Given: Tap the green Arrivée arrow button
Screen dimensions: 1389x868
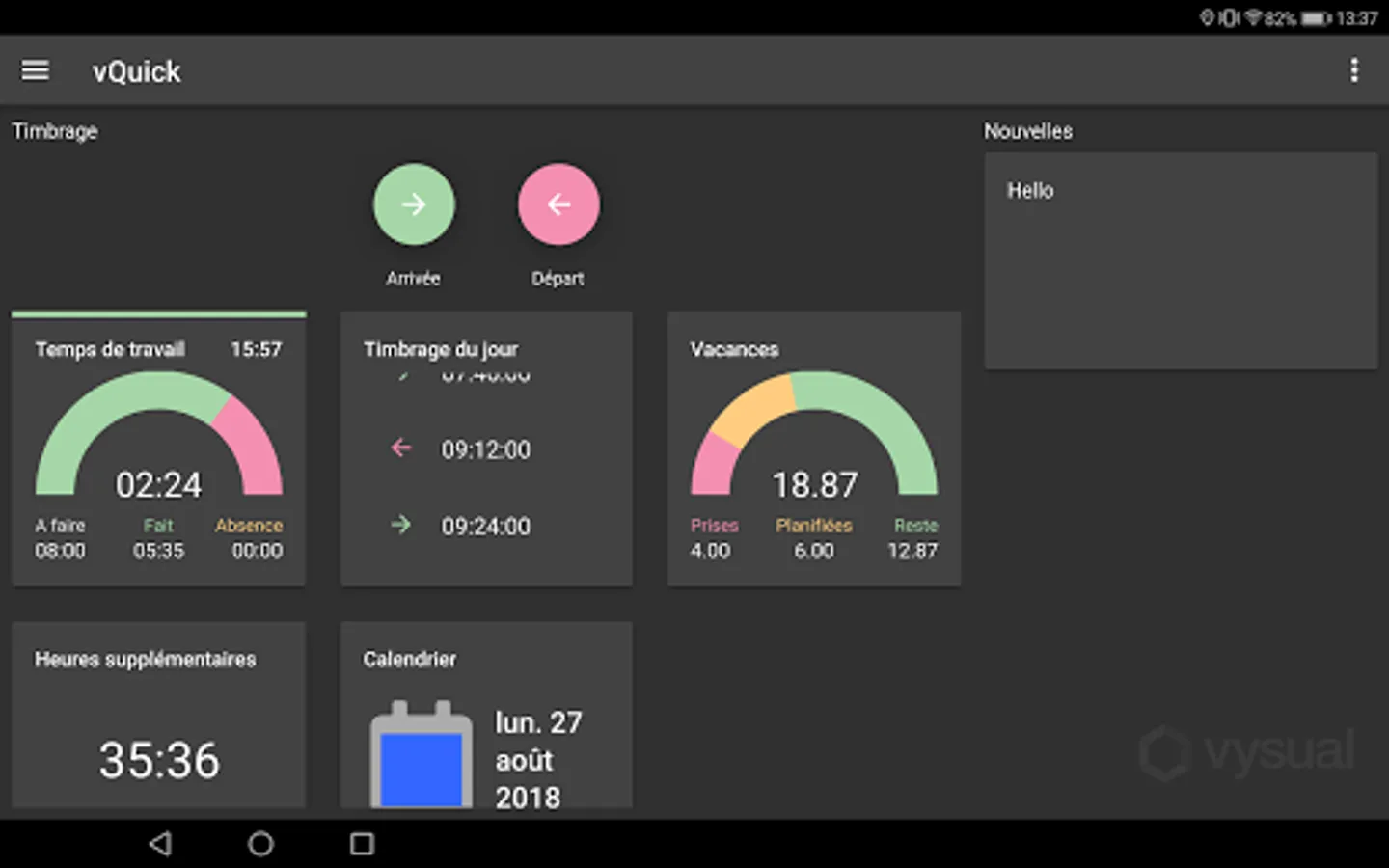Looking at the screenshot, I should click(414, 204).
